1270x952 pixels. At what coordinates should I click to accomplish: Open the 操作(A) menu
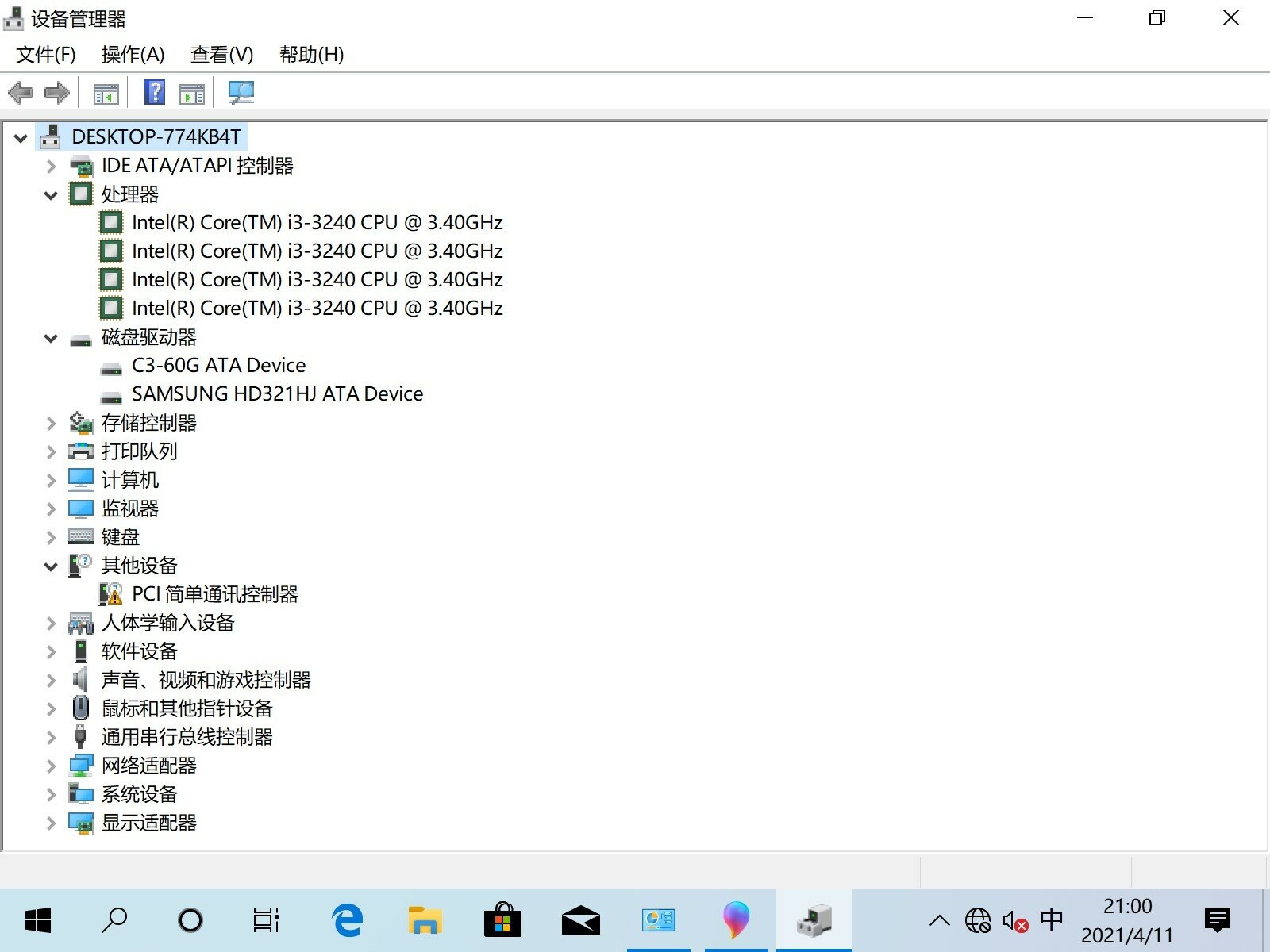pos(133,55)
